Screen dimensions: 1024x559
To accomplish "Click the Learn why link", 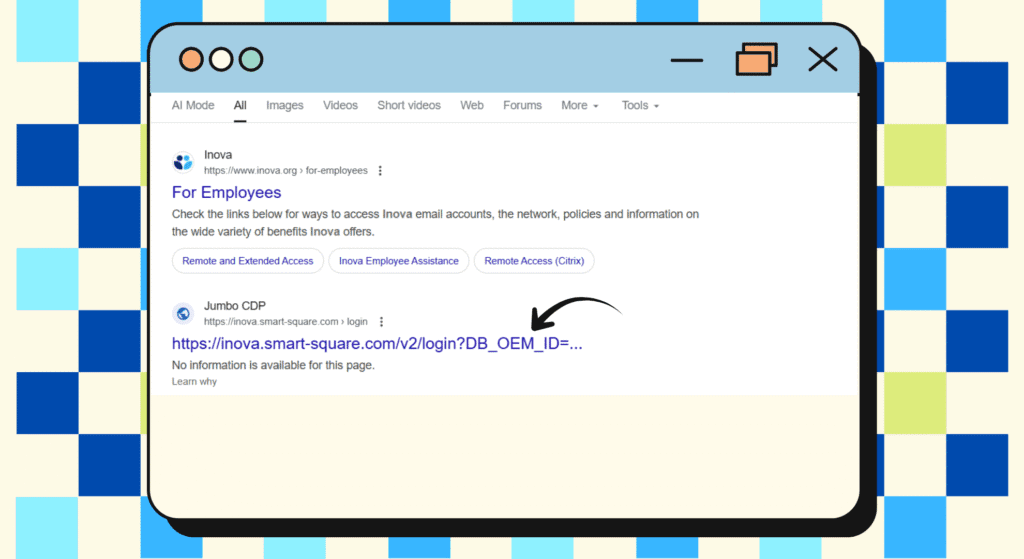I will pos(194,382).
